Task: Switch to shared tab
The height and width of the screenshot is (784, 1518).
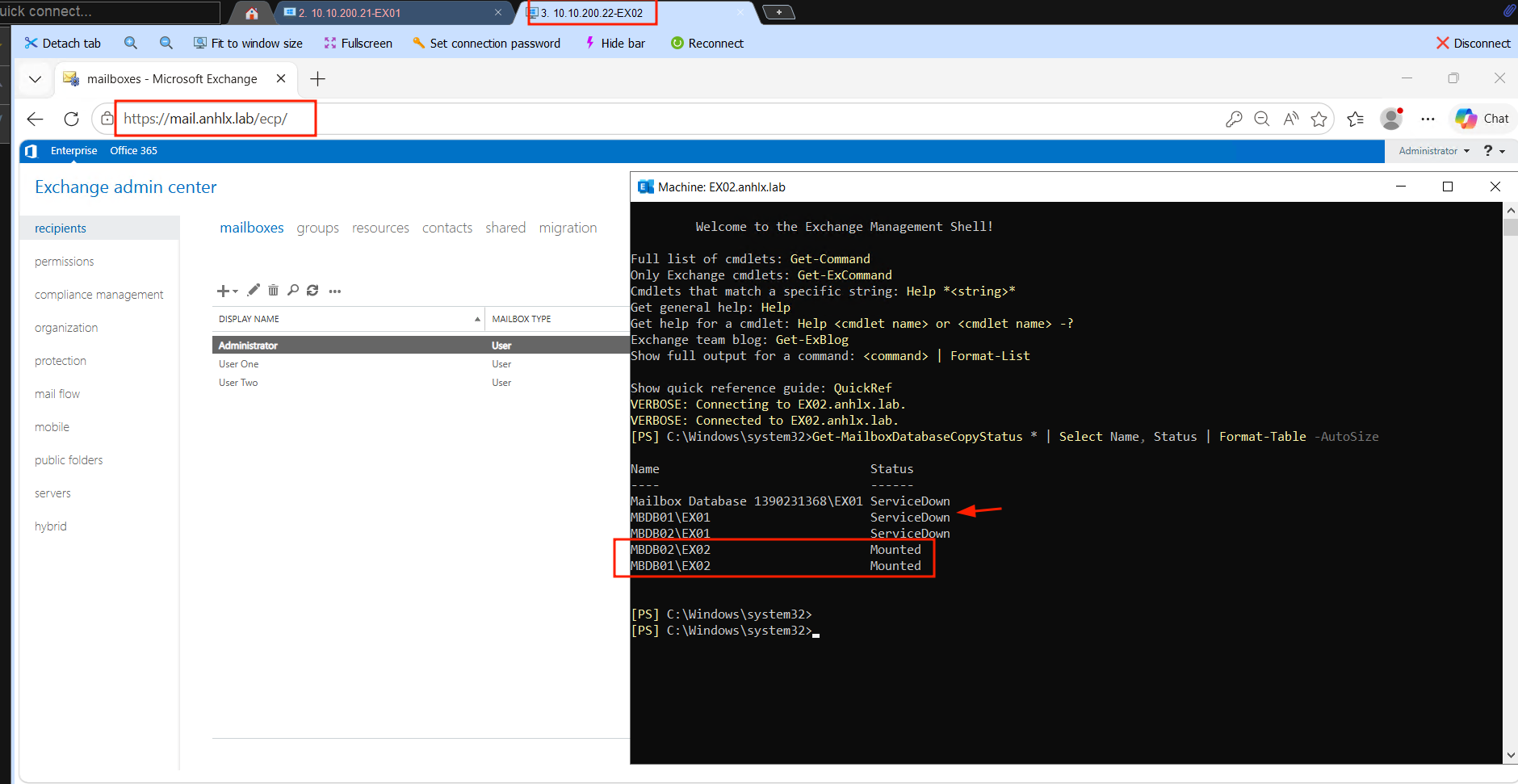Action: pos(505,228)
